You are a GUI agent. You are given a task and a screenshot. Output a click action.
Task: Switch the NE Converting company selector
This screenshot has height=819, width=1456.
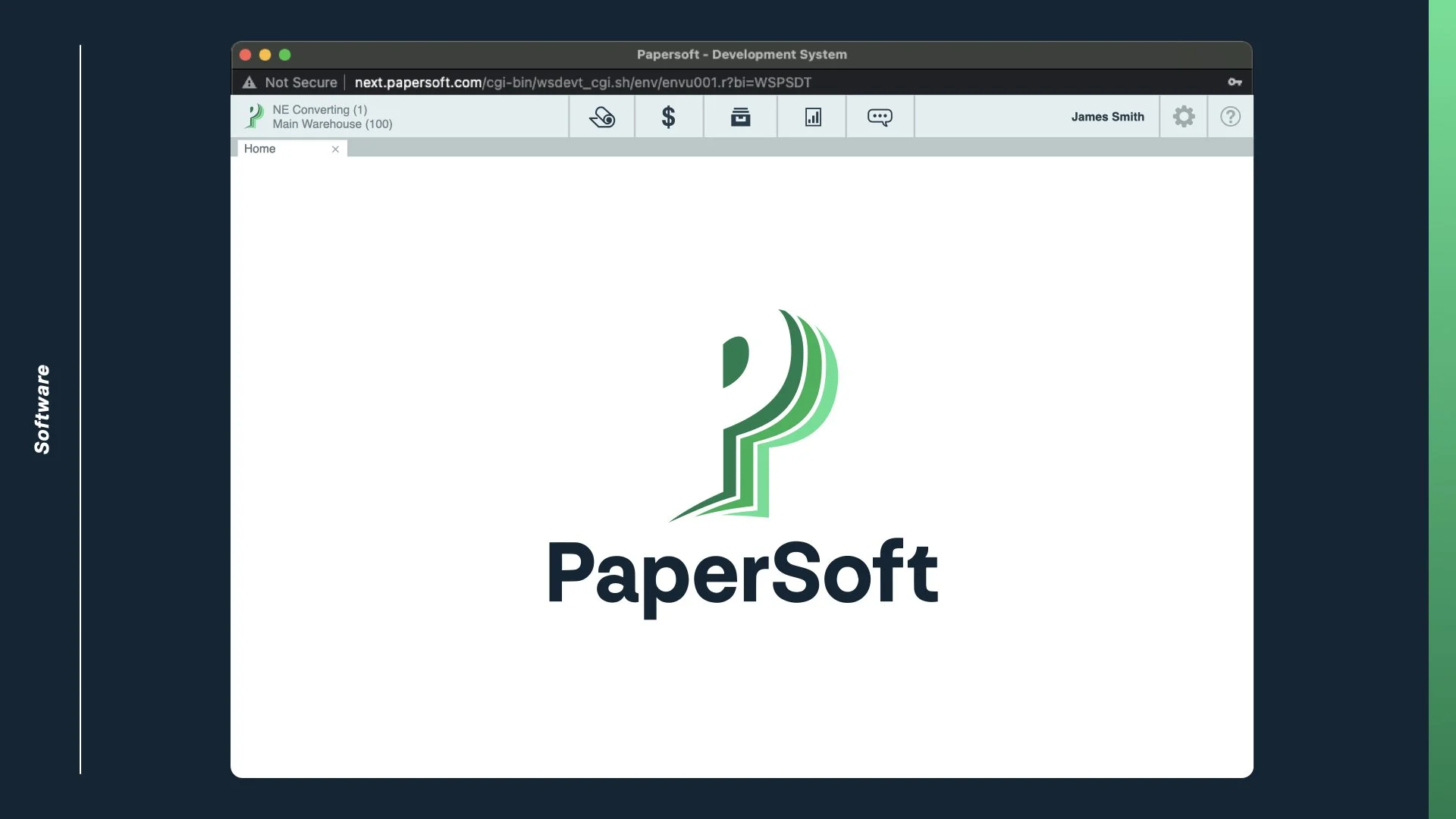(319, 110)
